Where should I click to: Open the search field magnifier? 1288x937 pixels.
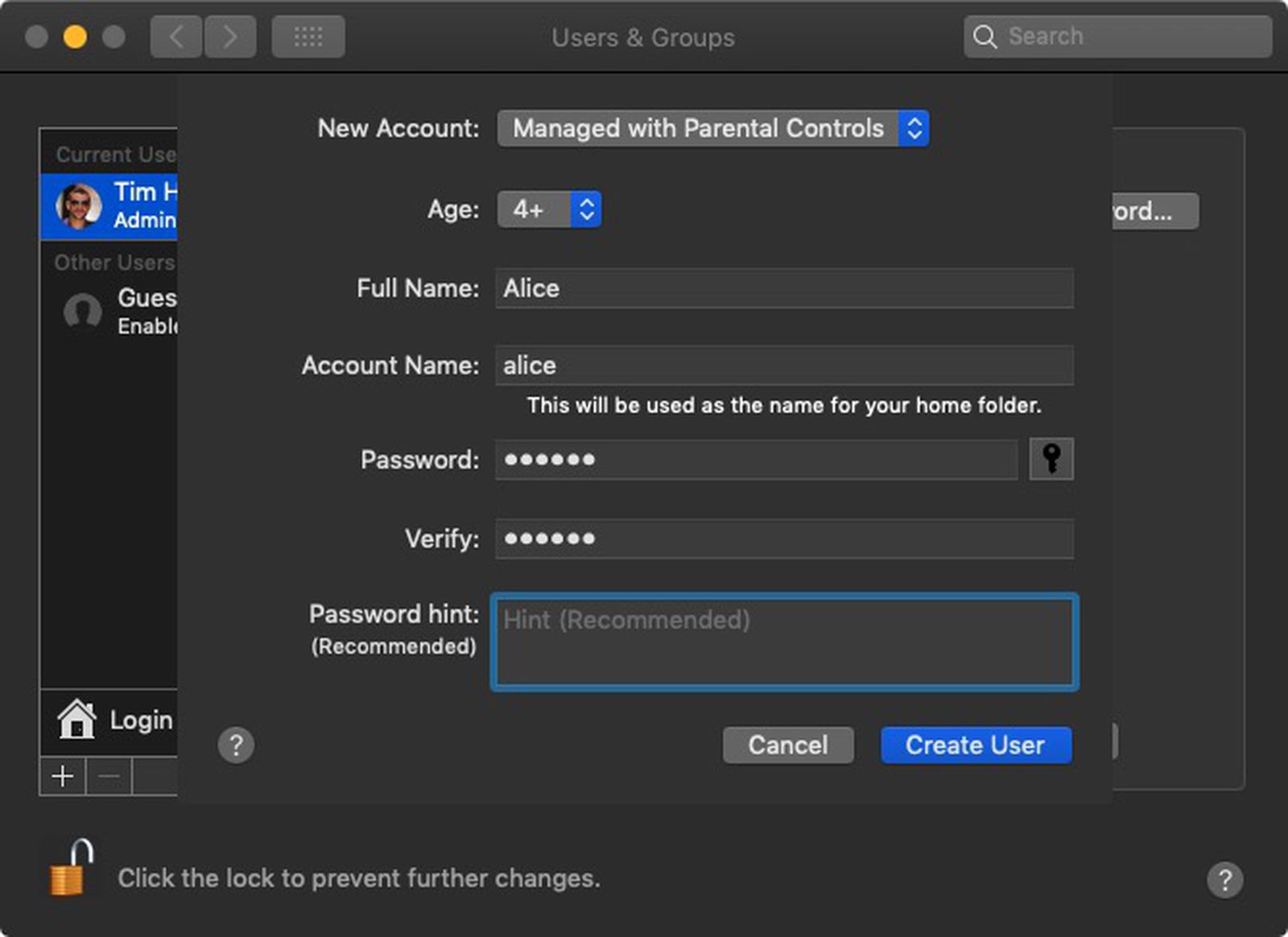click(x=985, y=36)
